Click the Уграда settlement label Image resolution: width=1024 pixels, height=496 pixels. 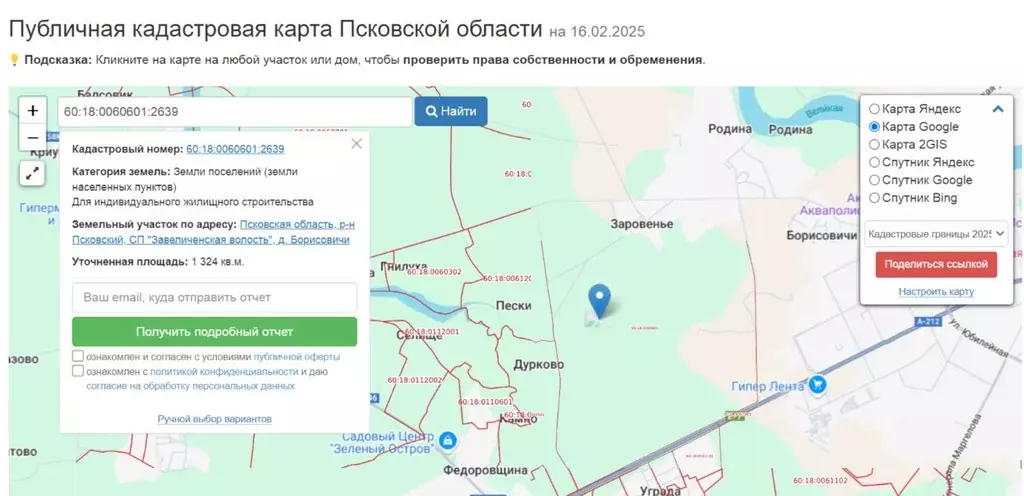tap(660, 490)
